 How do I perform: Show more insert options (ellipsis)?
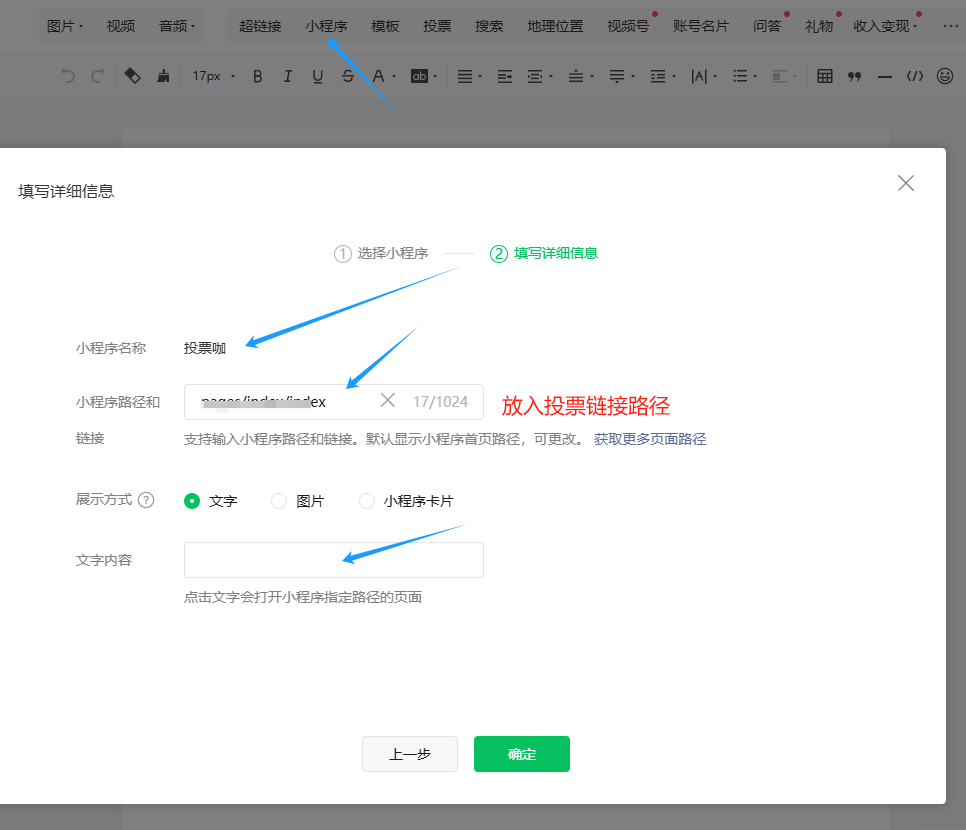tap(950, 26)
